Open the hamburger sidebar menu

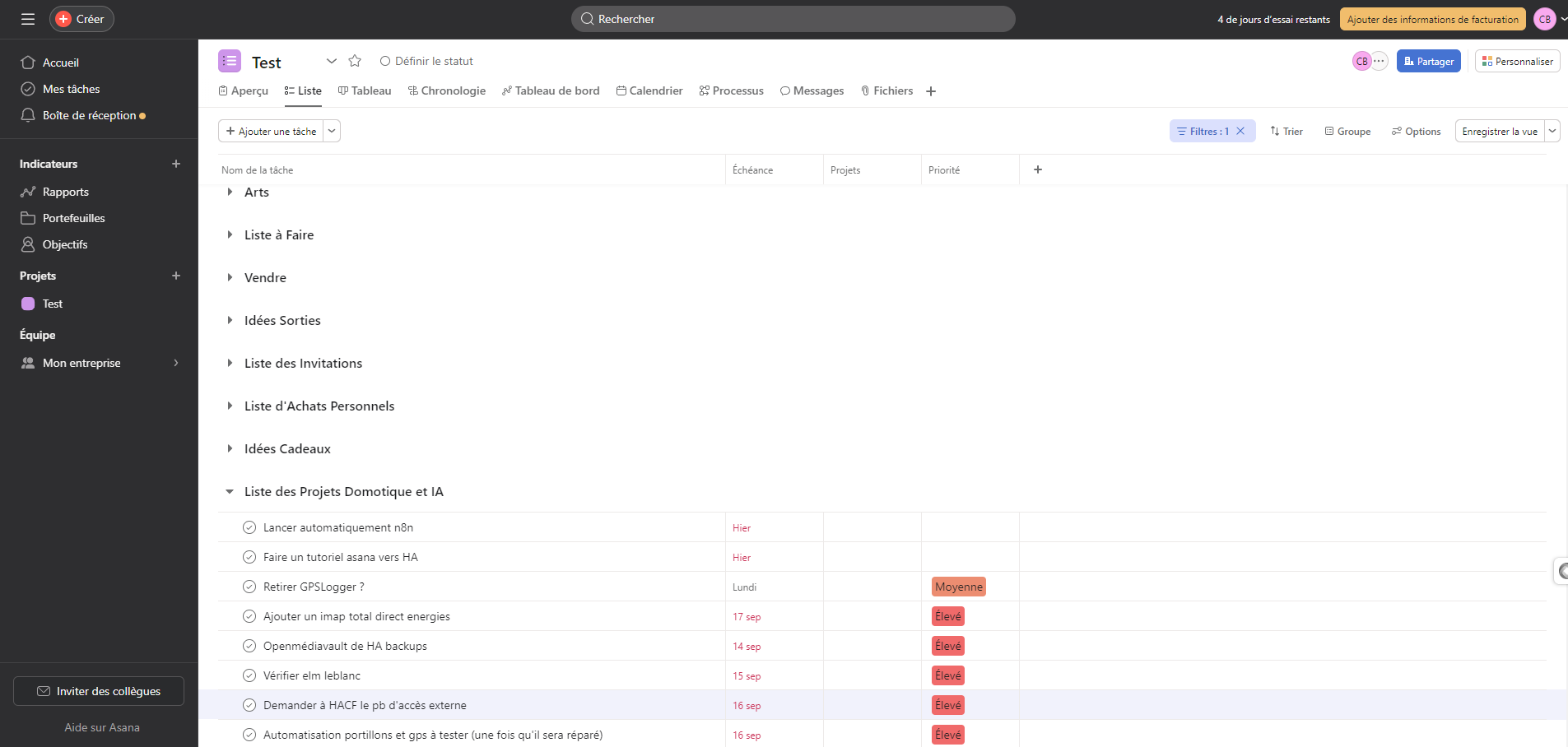(x=28, y=19)
